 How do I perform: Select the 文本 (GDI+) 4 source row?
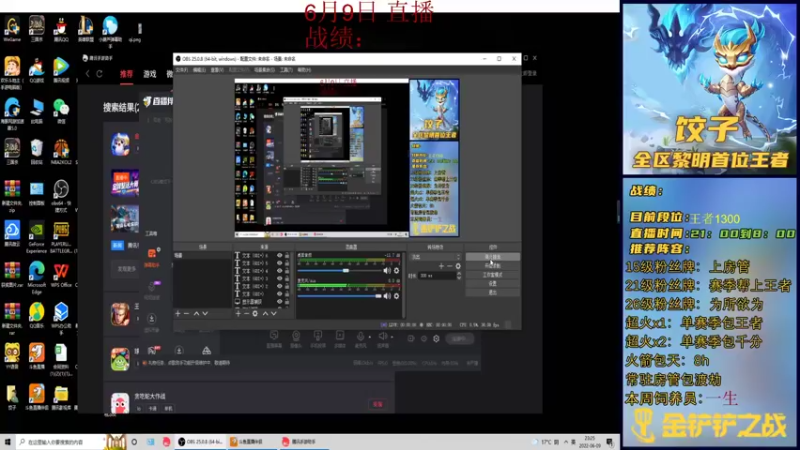point(262,271)
